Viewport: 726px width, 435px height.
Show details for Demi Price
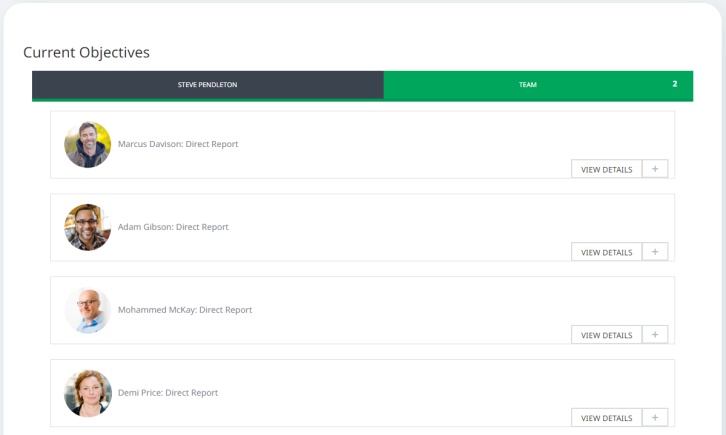[606, 417]
